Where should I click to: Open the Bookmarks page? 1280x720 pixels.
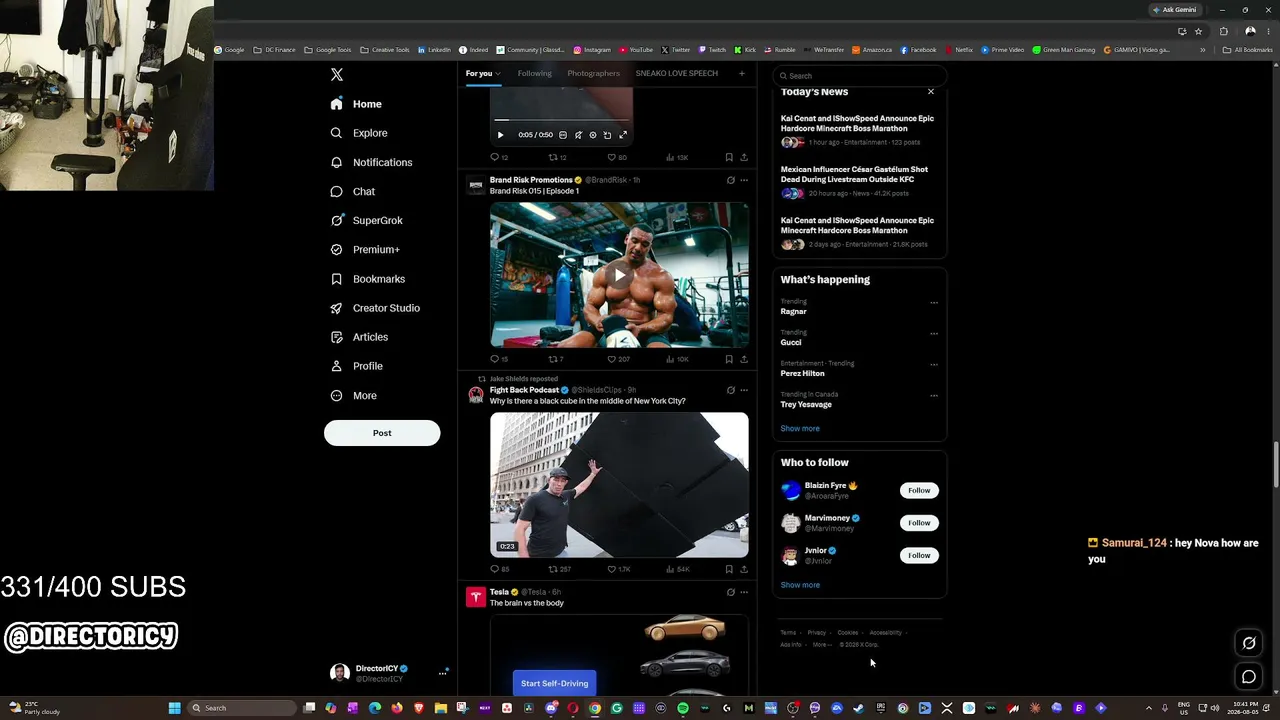[367, 279]
